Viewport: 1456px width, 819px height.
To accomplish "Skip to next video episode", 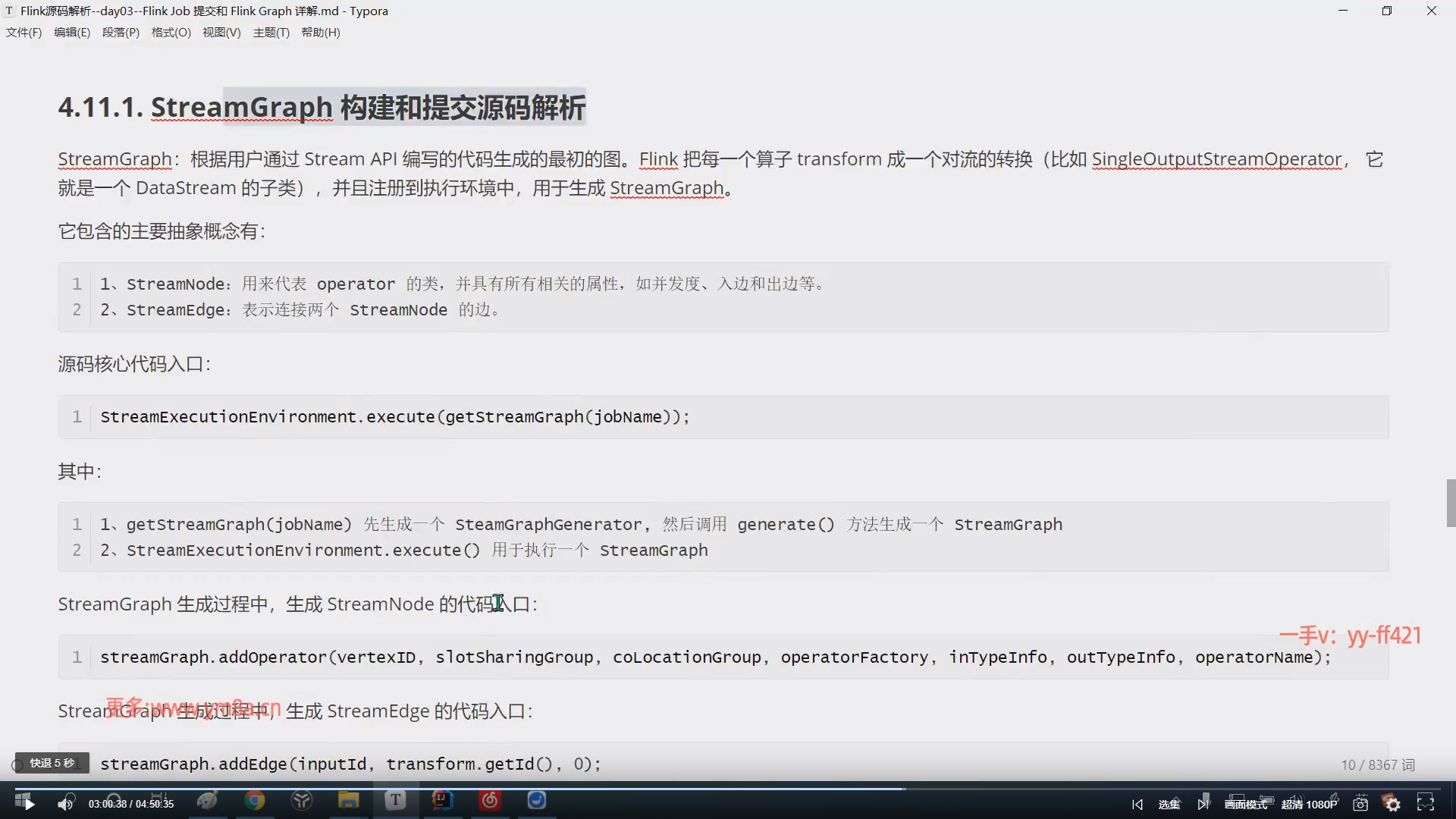I will pos(1203,804).
